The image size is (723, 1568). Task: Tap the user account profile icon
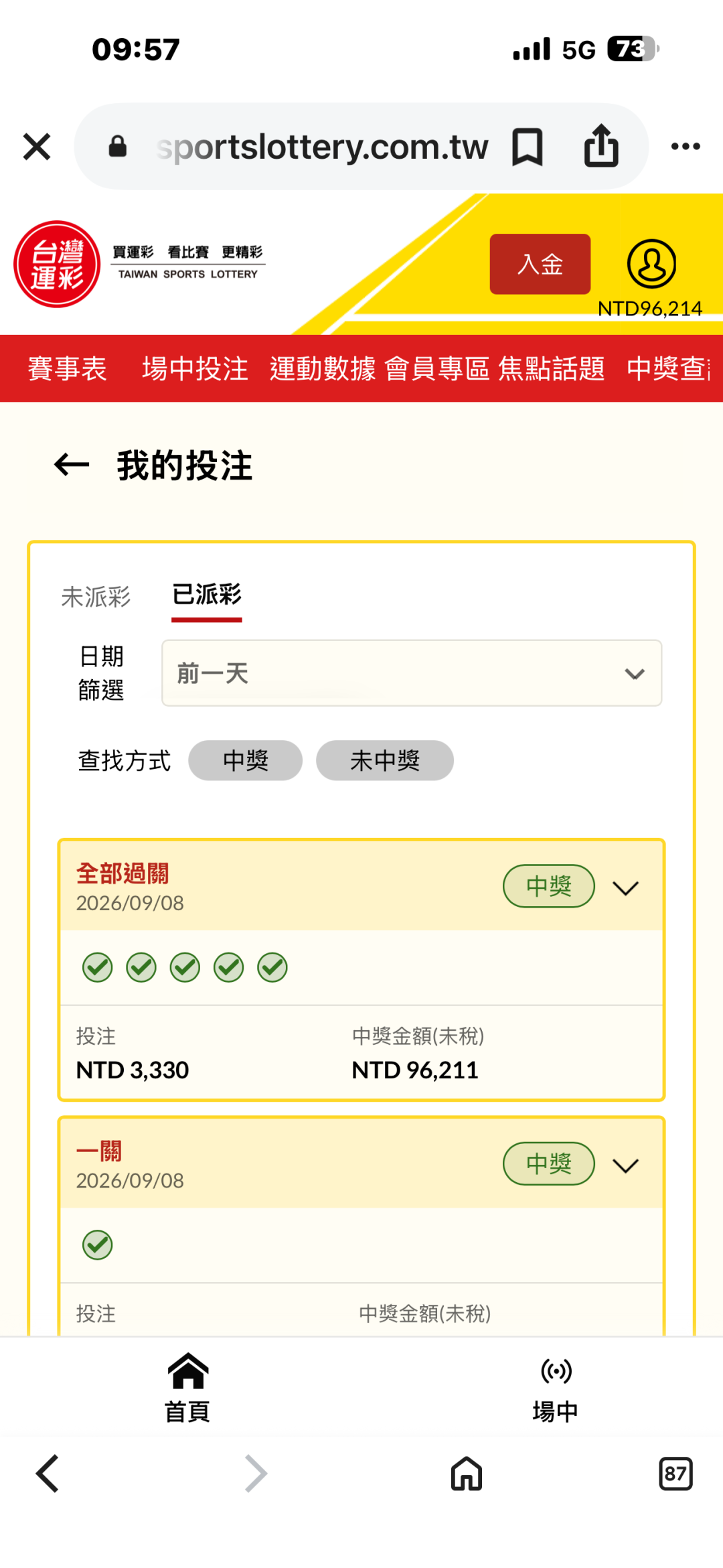coord(651,264)
